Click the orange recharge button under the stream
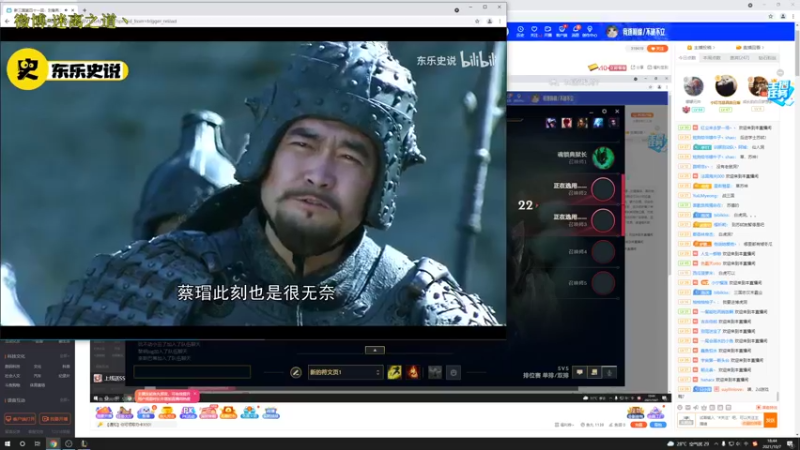This screenshot has height=450, width=800. point(638,424)
